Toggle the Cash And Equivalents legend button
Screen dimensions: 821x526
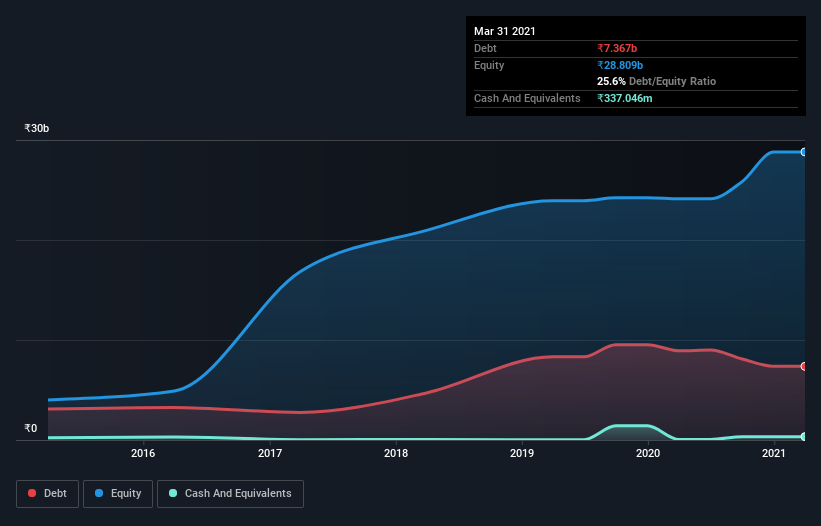pyautogui.click(x=230, y=494)
